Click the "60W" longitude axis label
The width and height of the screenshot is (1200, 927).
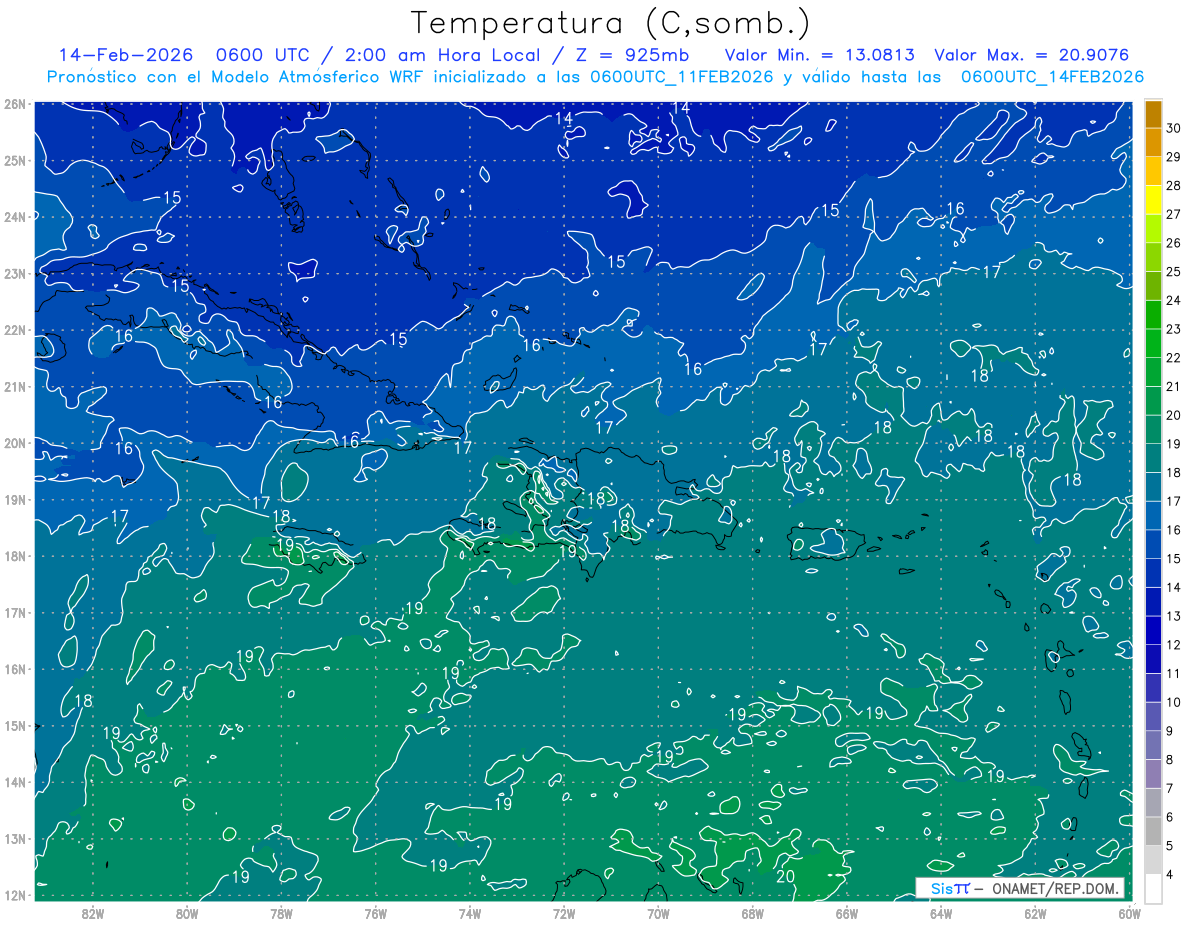(1129, 913)
